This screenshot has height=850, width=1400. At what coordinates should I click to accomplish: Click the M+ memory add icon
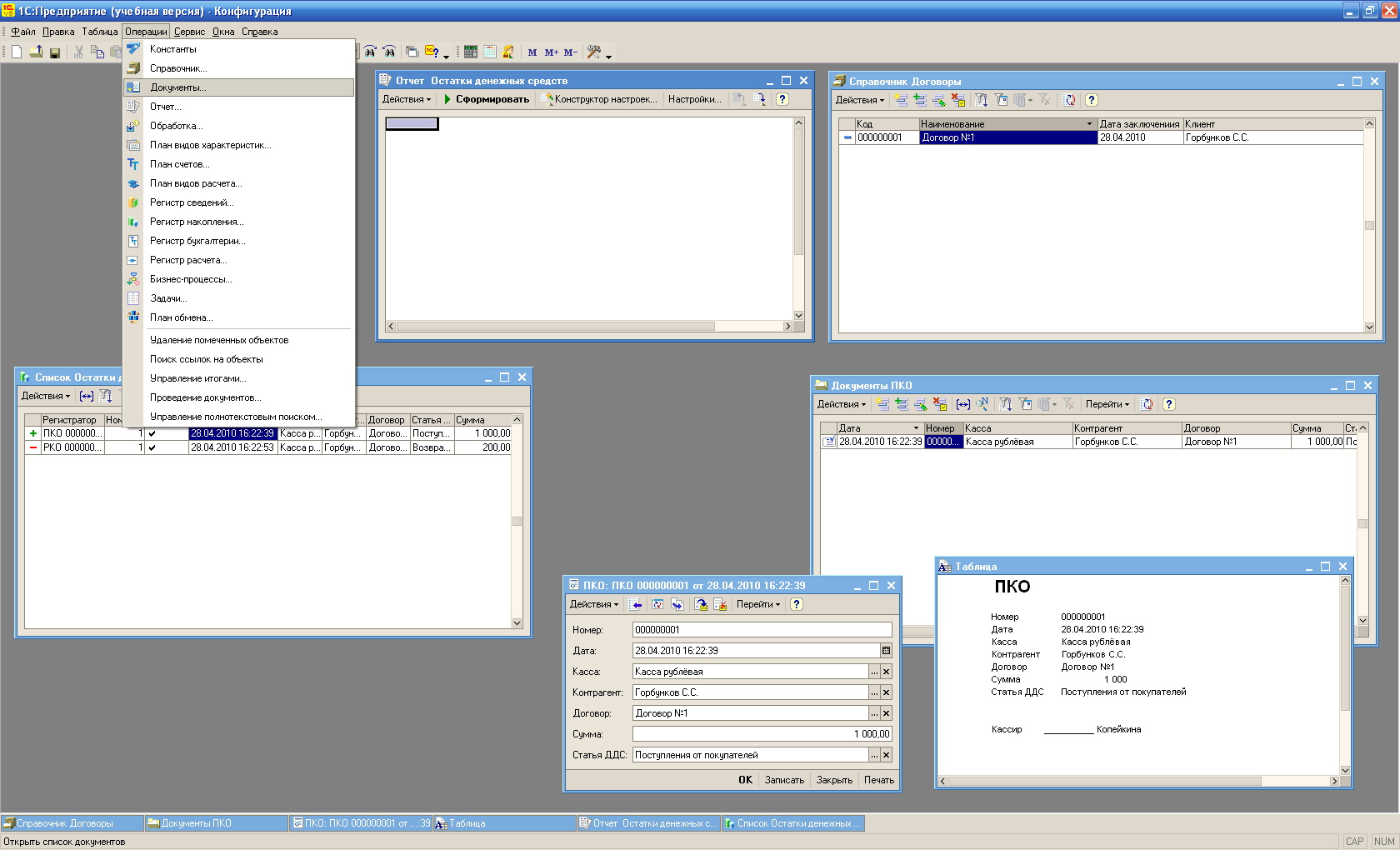[551, 52]
